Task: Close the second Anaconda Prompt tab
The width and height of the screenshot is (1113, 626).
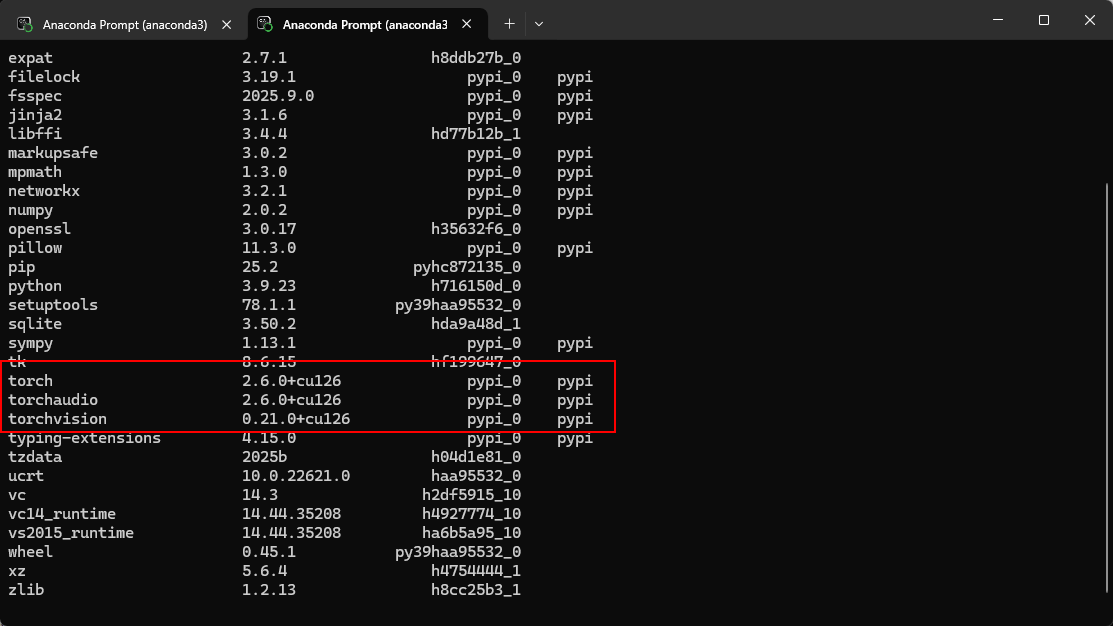Action: 466,24
